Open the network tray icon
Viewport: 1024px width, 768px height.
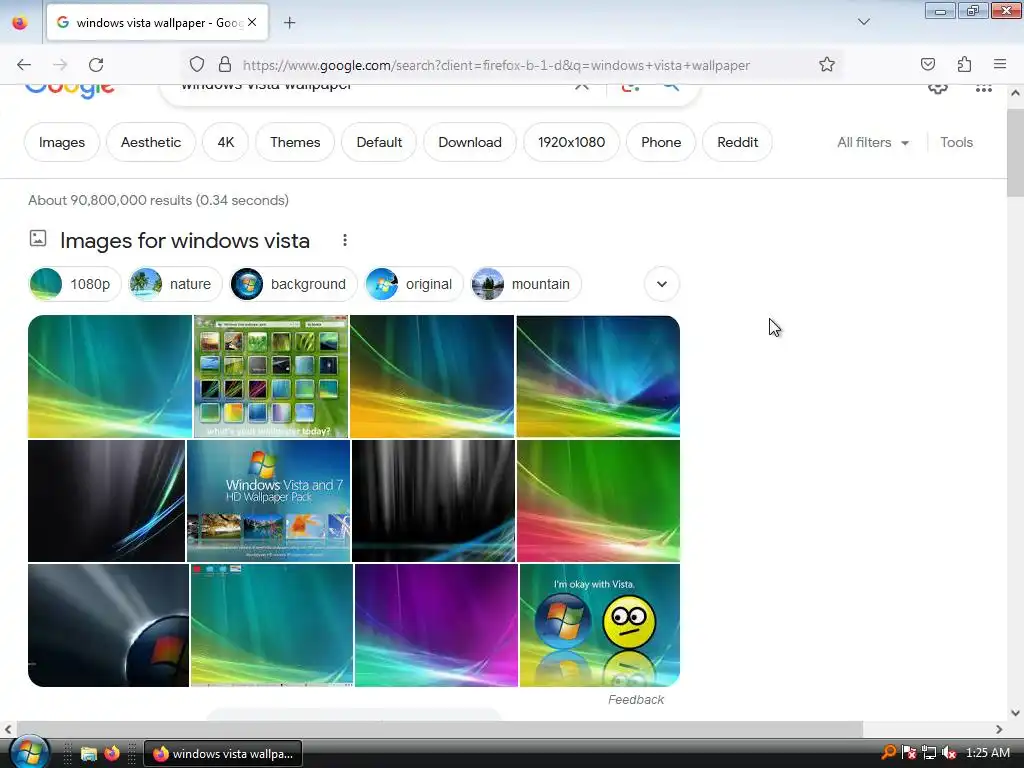(x=929, y=753)
